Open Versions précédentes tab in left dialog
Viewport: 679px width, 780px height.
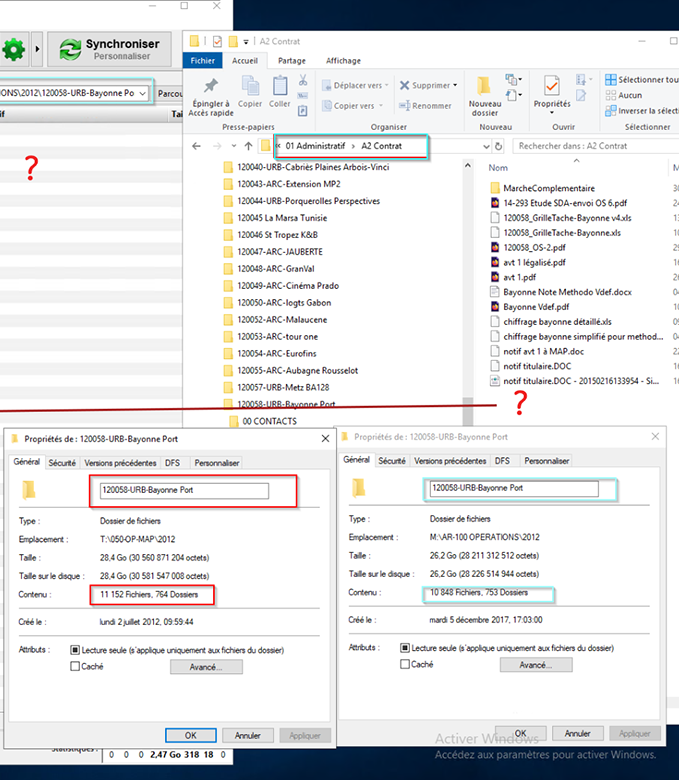pos(120,463)
